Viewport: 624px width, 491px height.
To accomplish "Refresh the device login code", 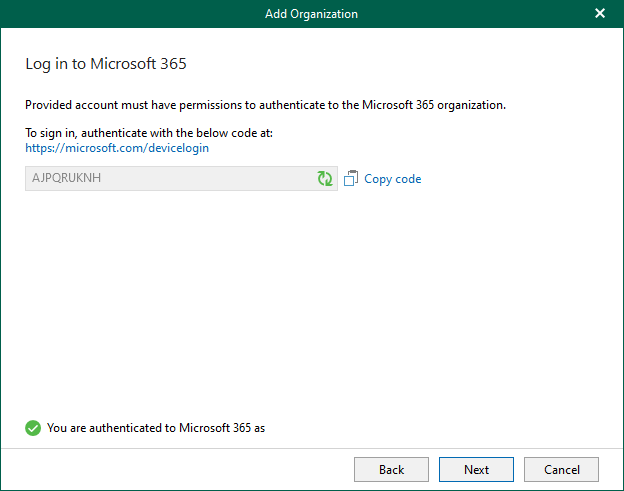I will click(325, 179).
